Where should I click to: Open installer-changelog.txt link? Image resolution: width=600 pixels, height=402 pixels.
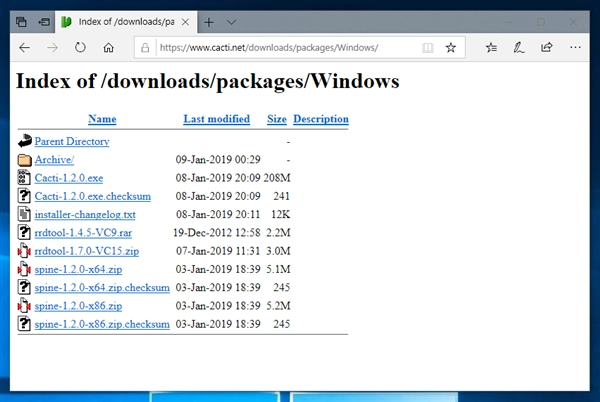click(x=85, y=215)
